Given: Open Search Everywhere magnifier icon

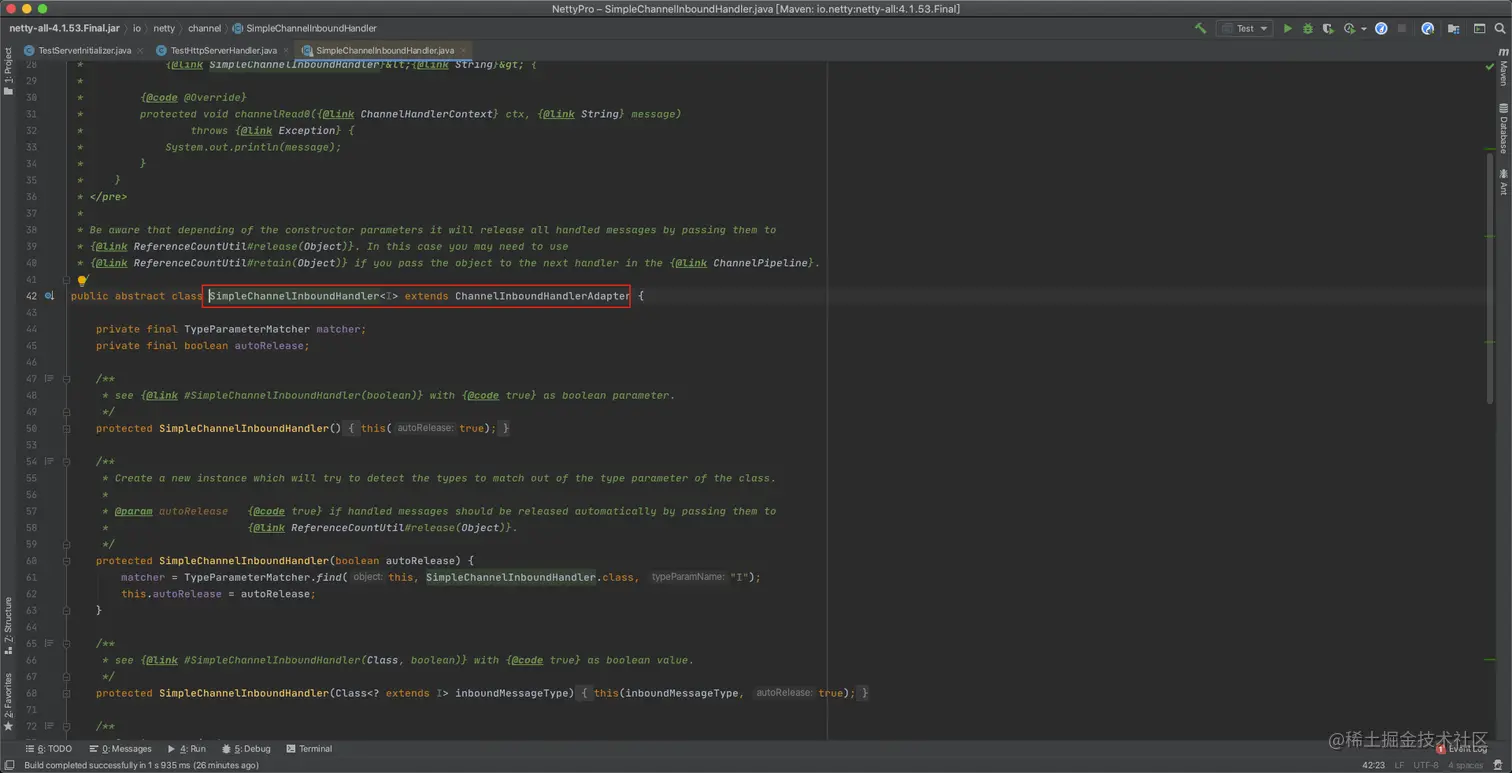Looking at the screenshot, I should point(1500,29).
